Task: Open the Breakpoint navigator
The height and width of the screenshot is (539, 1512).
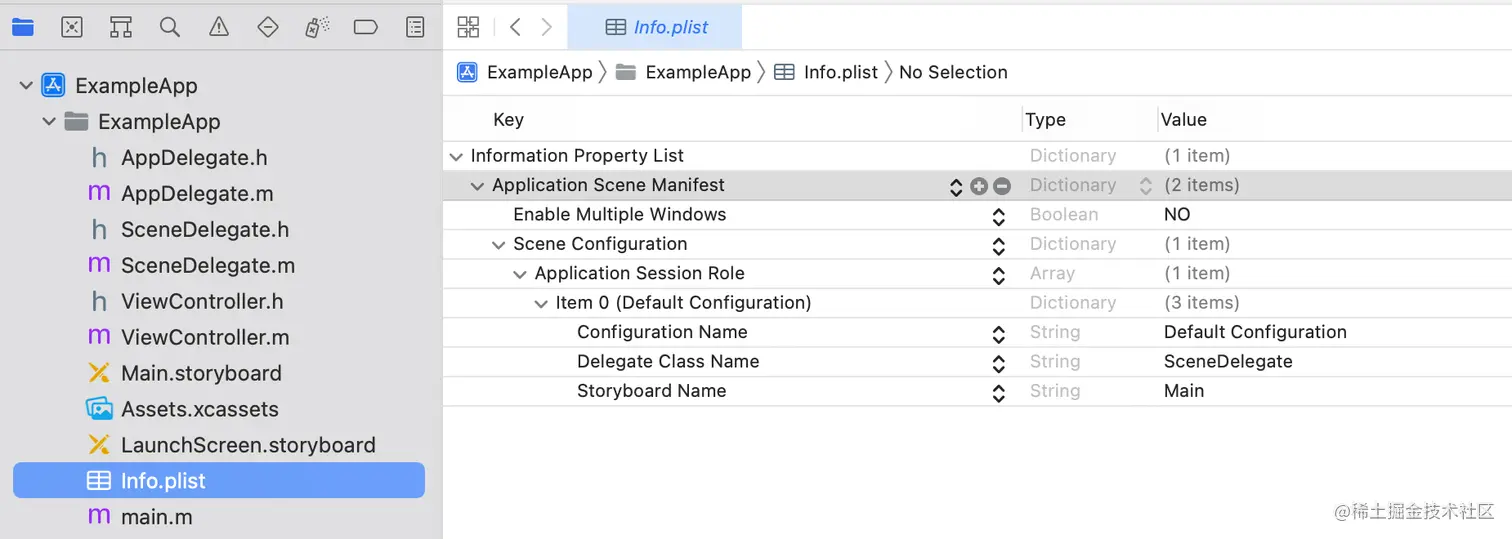Action: click(366, 27)
